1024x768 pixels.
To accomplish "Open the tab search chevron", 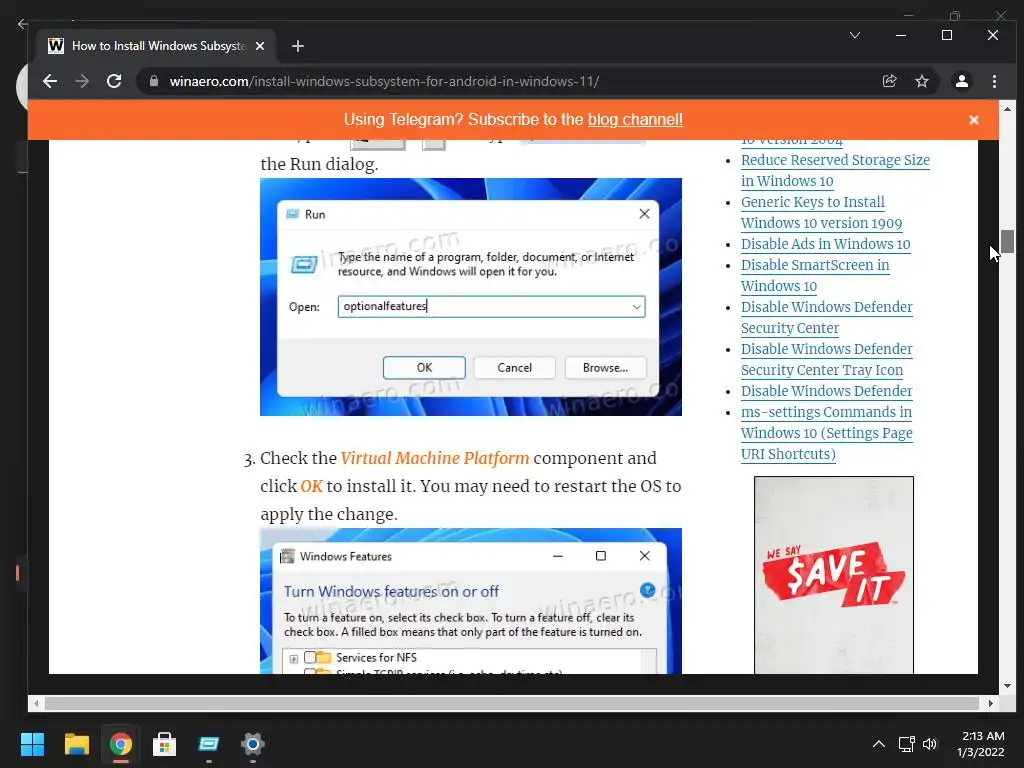I will tap(855, 35).
